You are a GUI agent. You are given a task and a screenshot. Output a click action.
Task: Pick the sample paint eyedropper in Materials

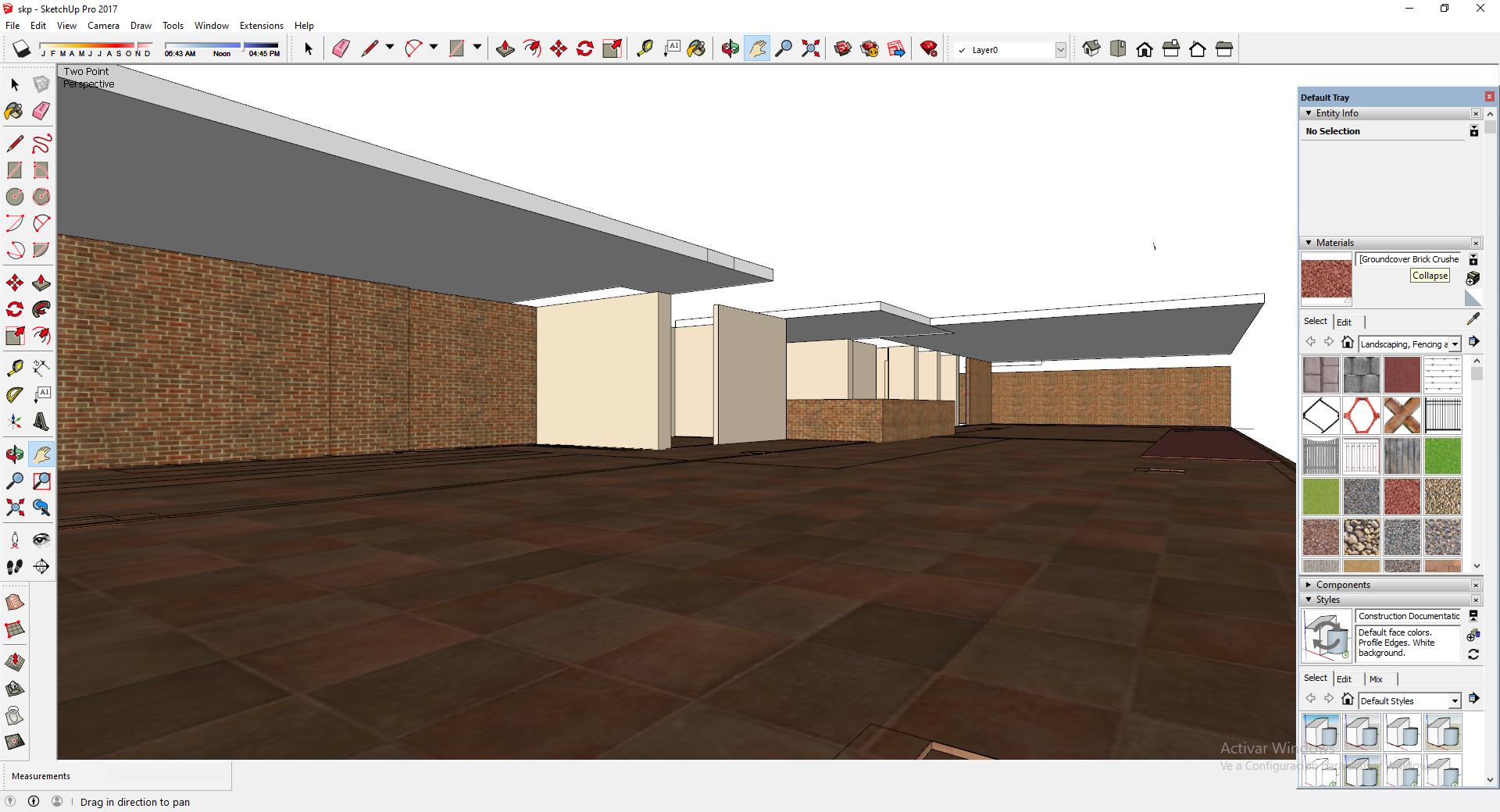[1473, 319]
